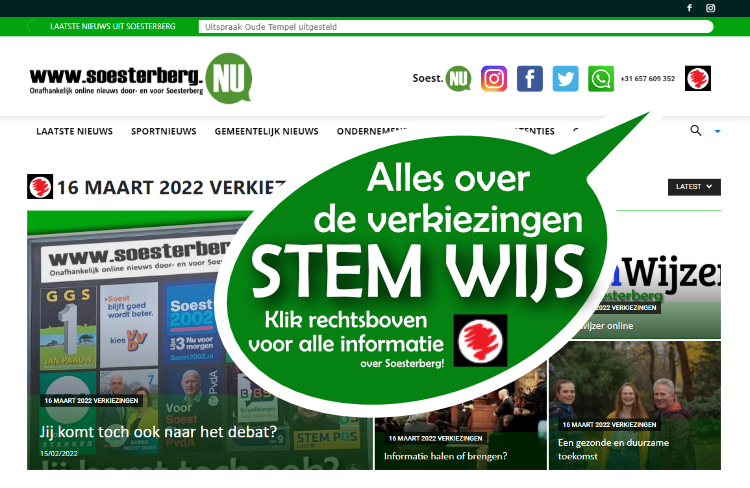Click the Twitter bird icon in the header
Image resolution: width=750 pixels, height=488 pixels.
(x=566, y=78)
